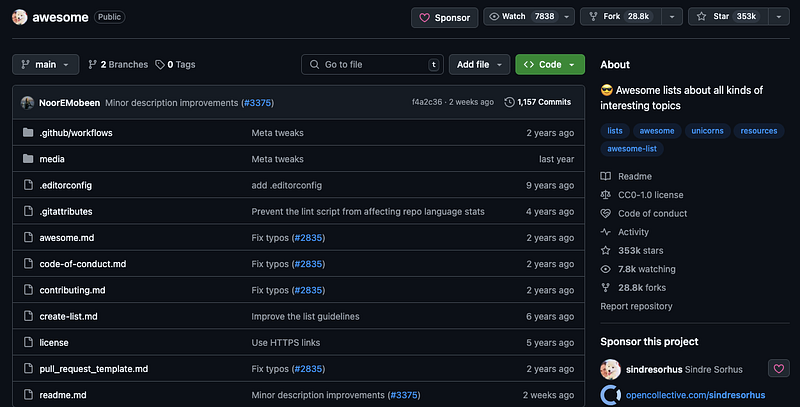Click the scales icon beside CC0-1.0 license
The width and height of the screenshot is (800, 407).
coord(606,194)
